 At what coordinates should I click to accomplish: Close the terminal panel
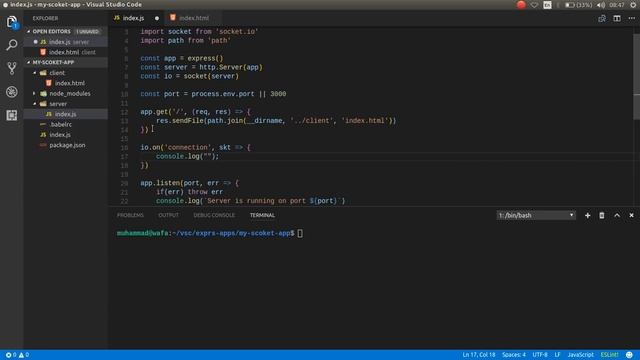[x=631, y=215]
